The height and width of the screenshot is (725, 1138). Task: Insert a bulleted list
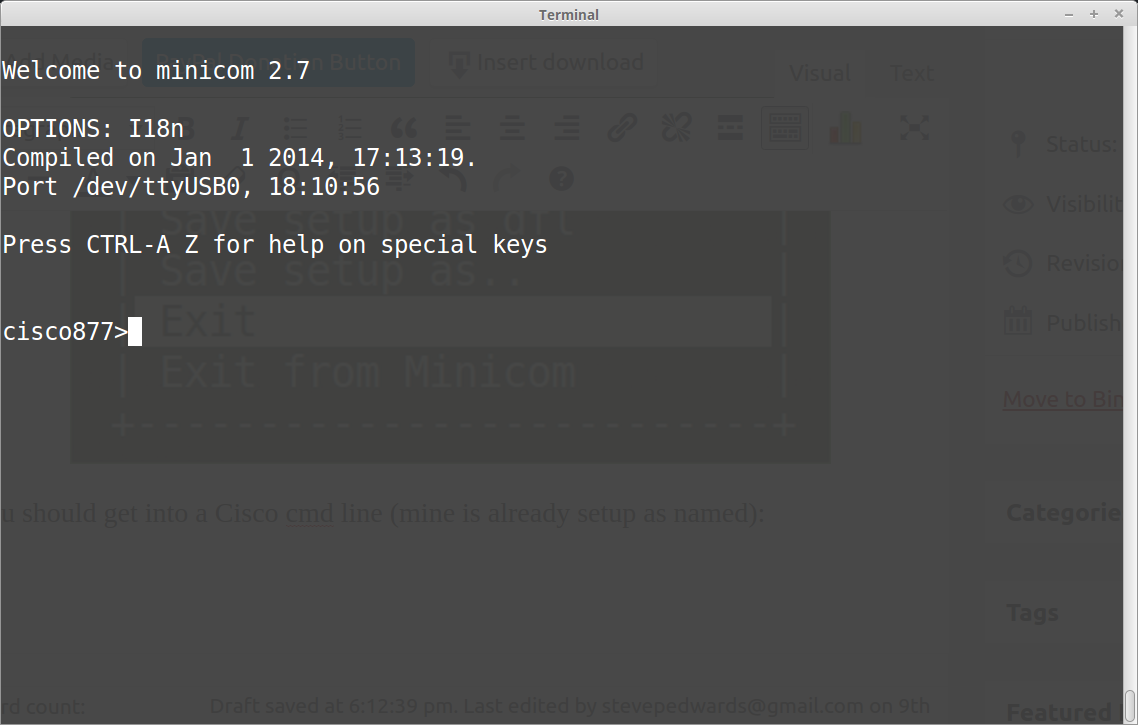(x=296, y=128)
